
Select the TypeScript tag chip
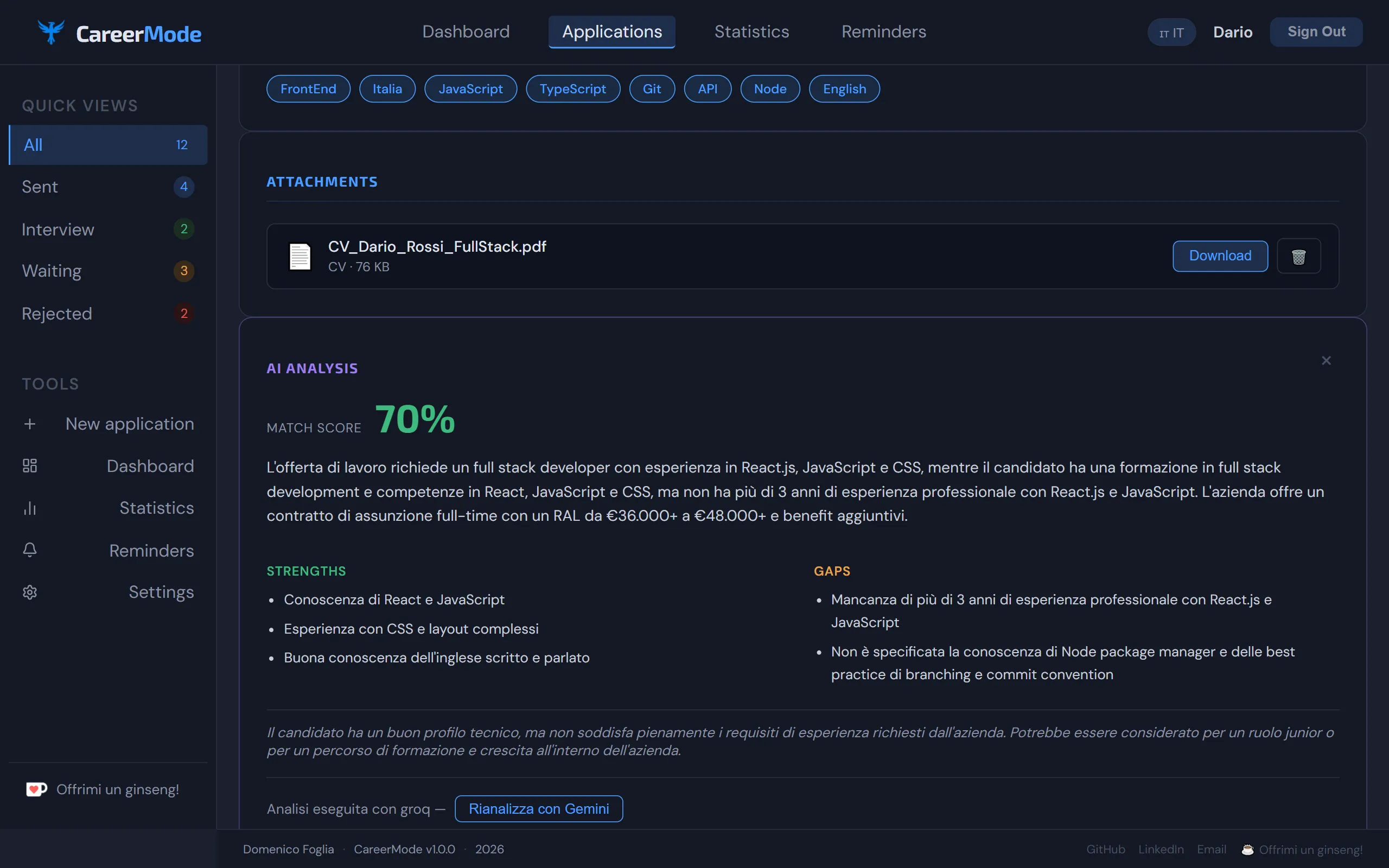pyautogui.click(x=572, y=89)
